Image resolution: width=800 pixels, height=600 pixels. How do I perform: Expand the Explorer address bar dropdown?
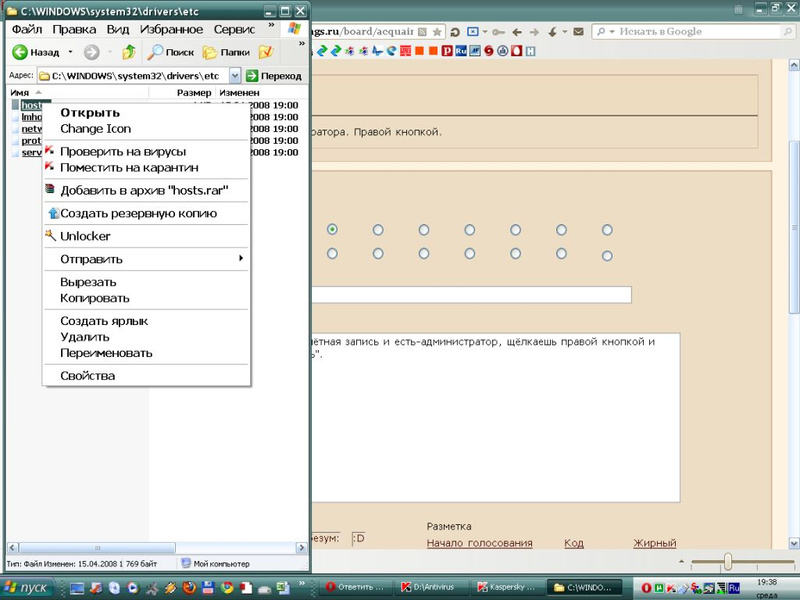pos(235,75)
